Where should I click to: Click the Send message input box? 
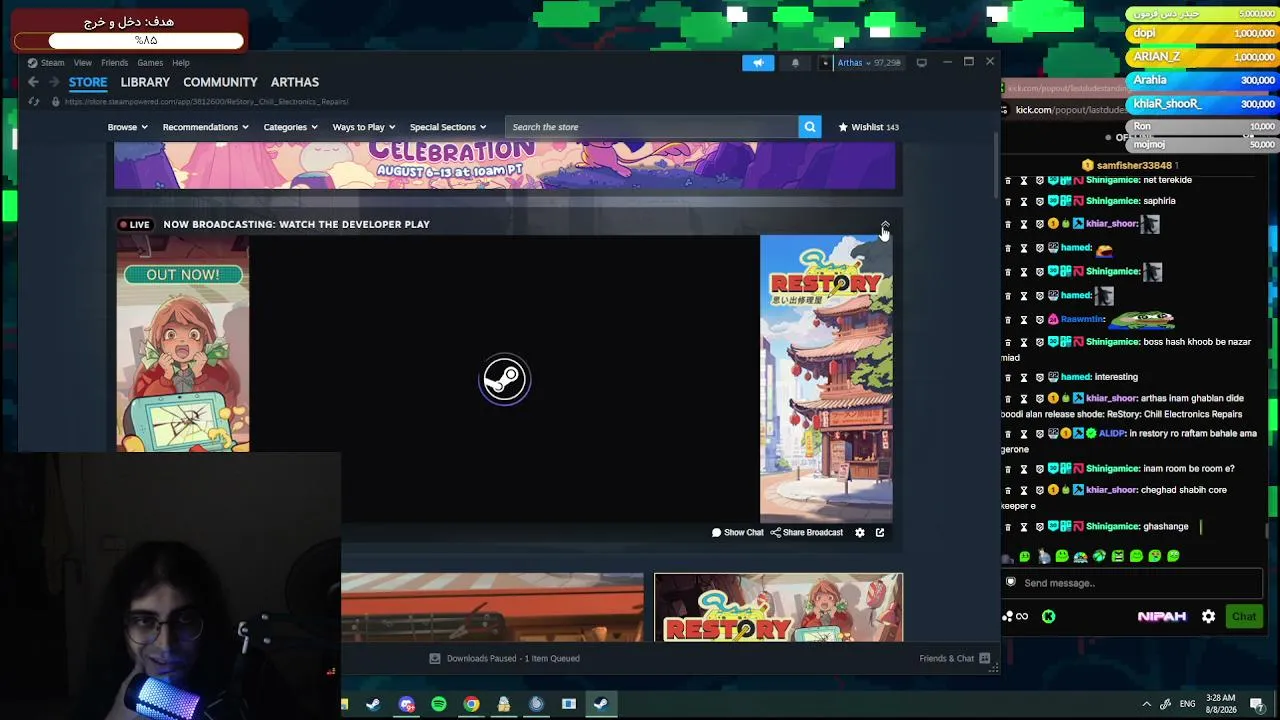click(1132, 583)
